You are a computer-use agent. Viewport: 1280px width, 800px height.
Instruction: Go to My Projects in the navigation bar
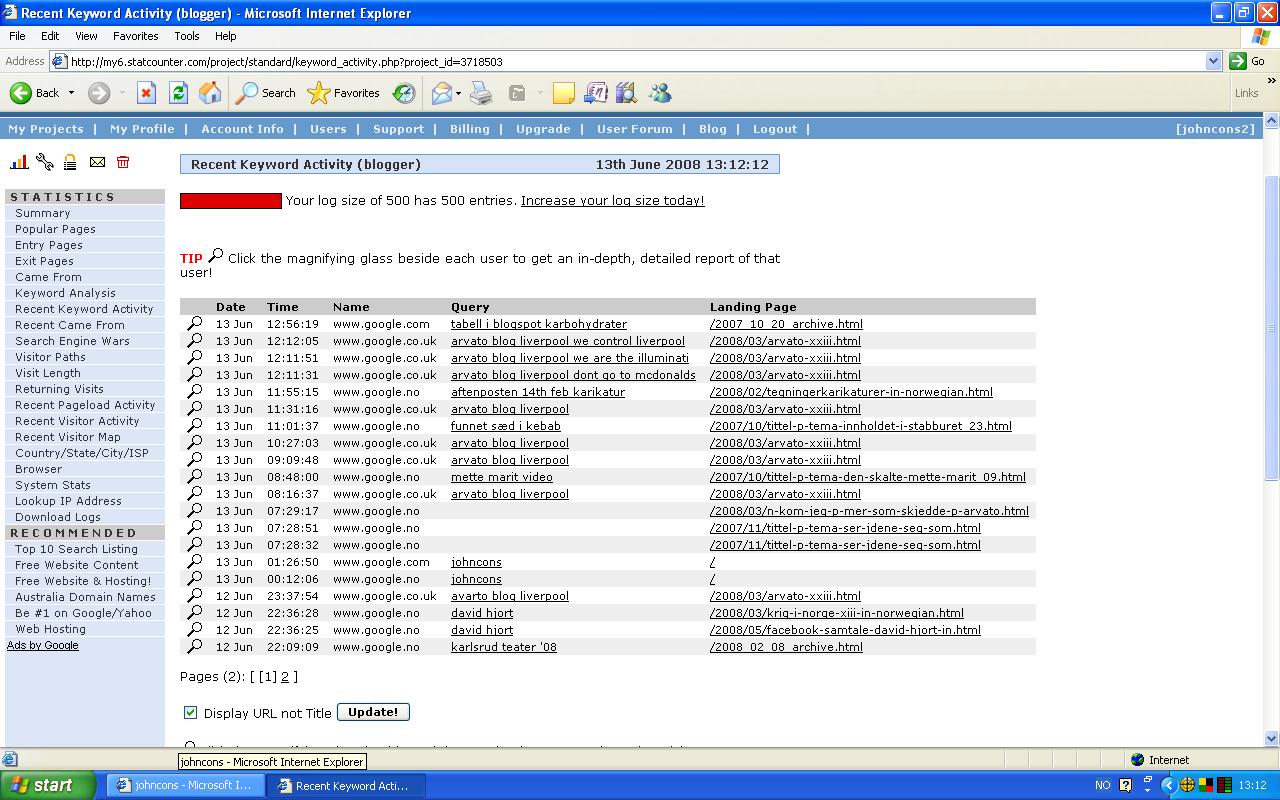tap(46, 129)
